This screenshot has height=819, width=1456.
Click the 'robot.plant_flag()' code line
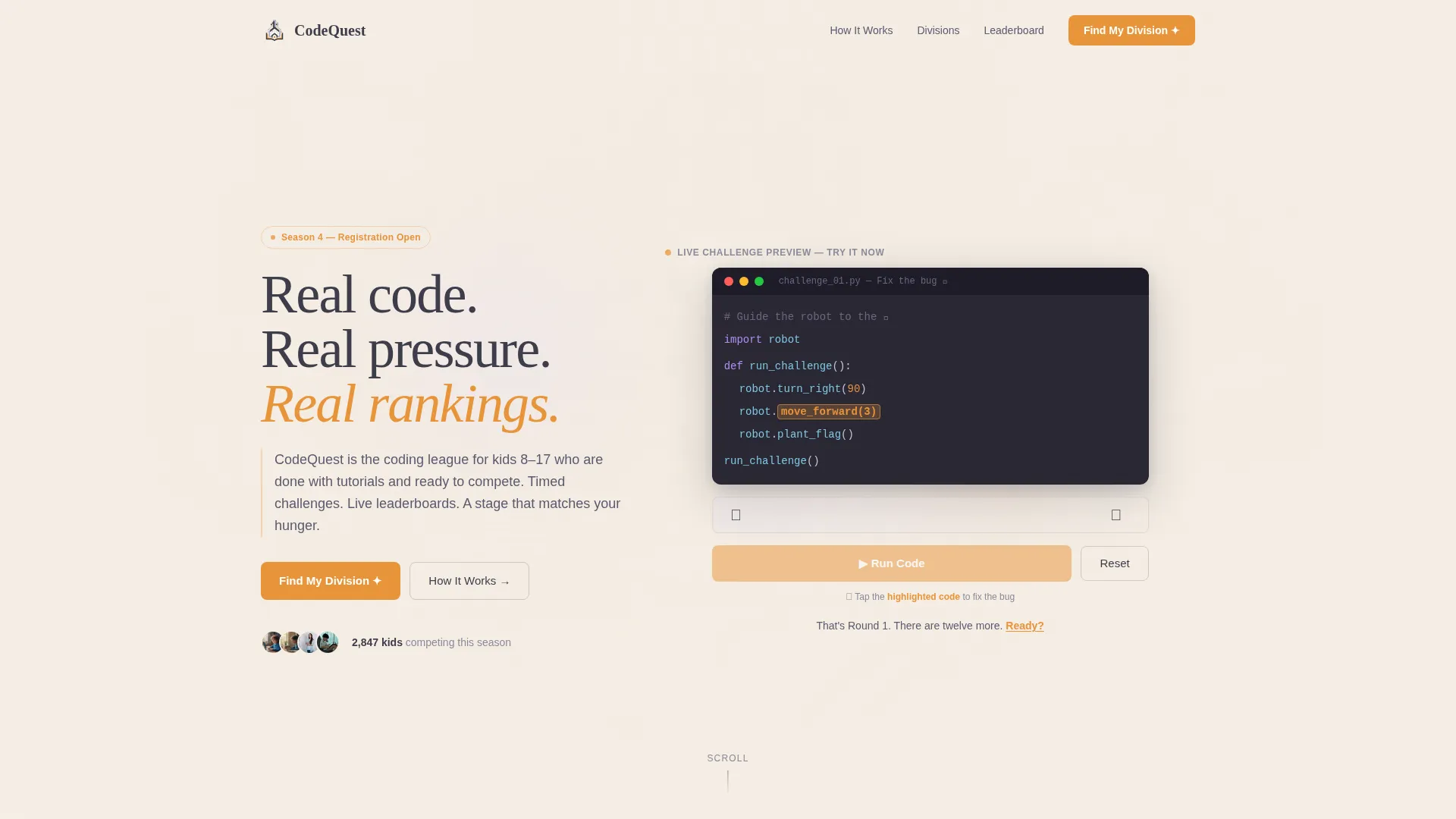(x=796, y=435)
